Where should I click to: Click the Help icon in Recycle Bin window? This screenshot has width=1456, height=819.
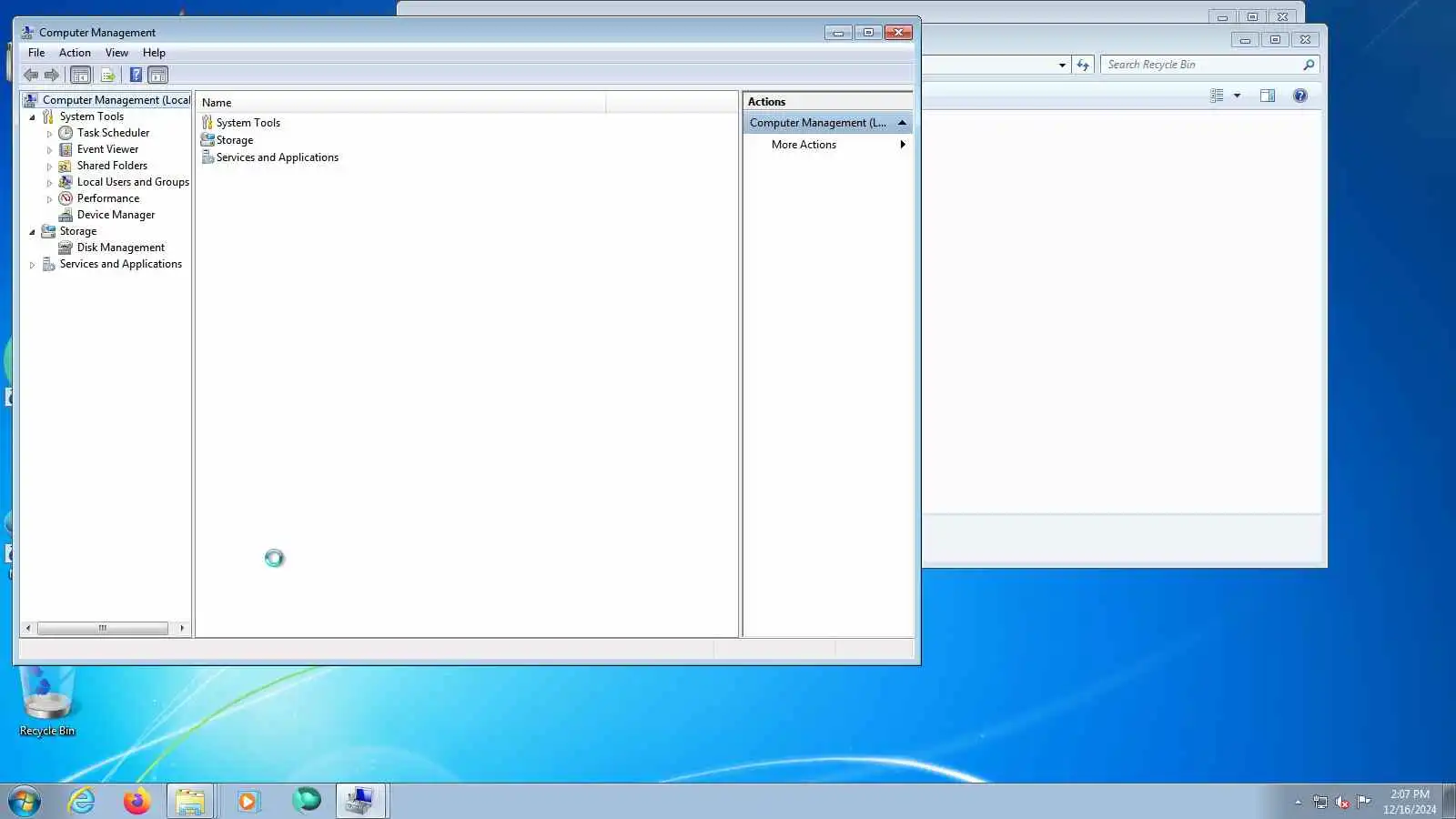[x=1300, y=96]
